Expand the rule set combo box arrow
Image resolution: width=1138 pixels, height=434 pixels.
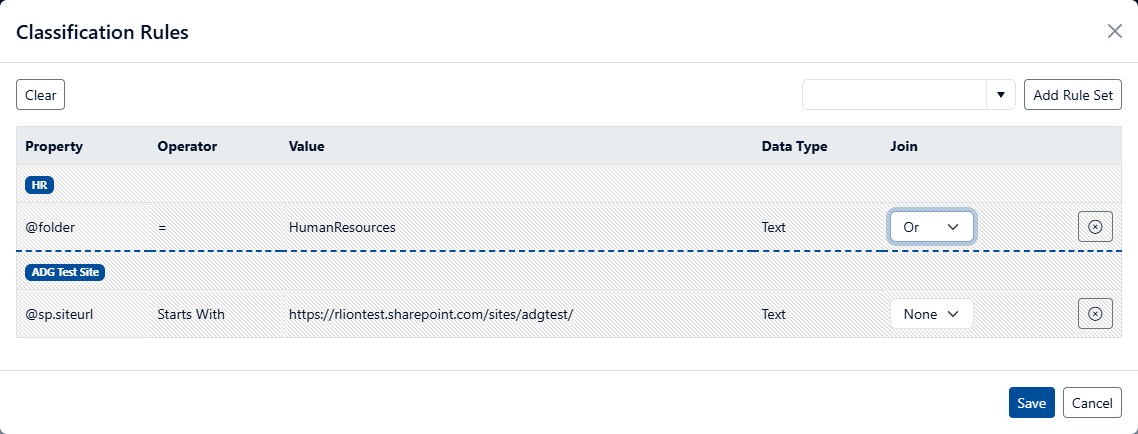(1000, 95)
